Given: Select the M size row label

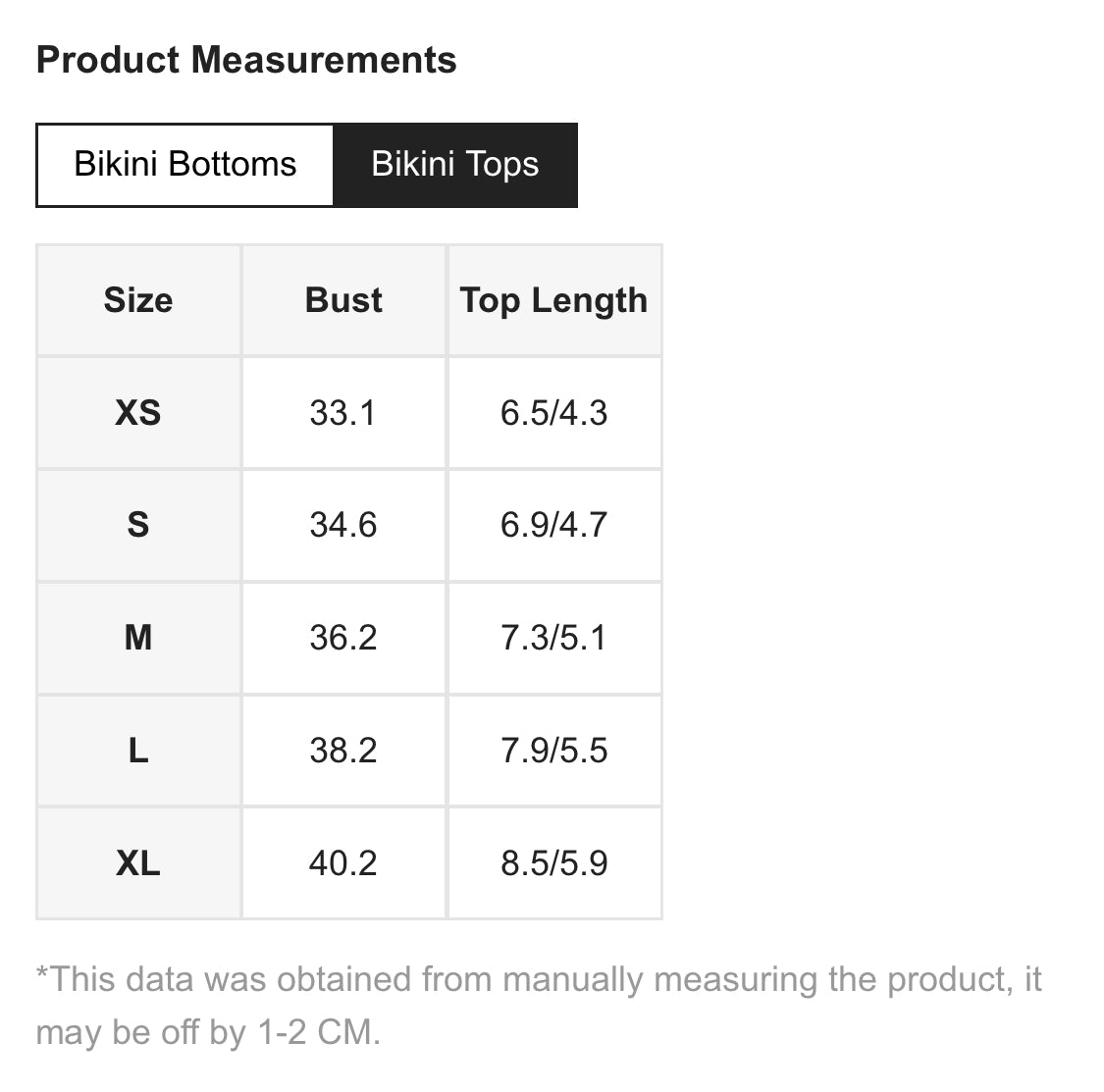Looking at the screenshot, I should click(138, 638).
